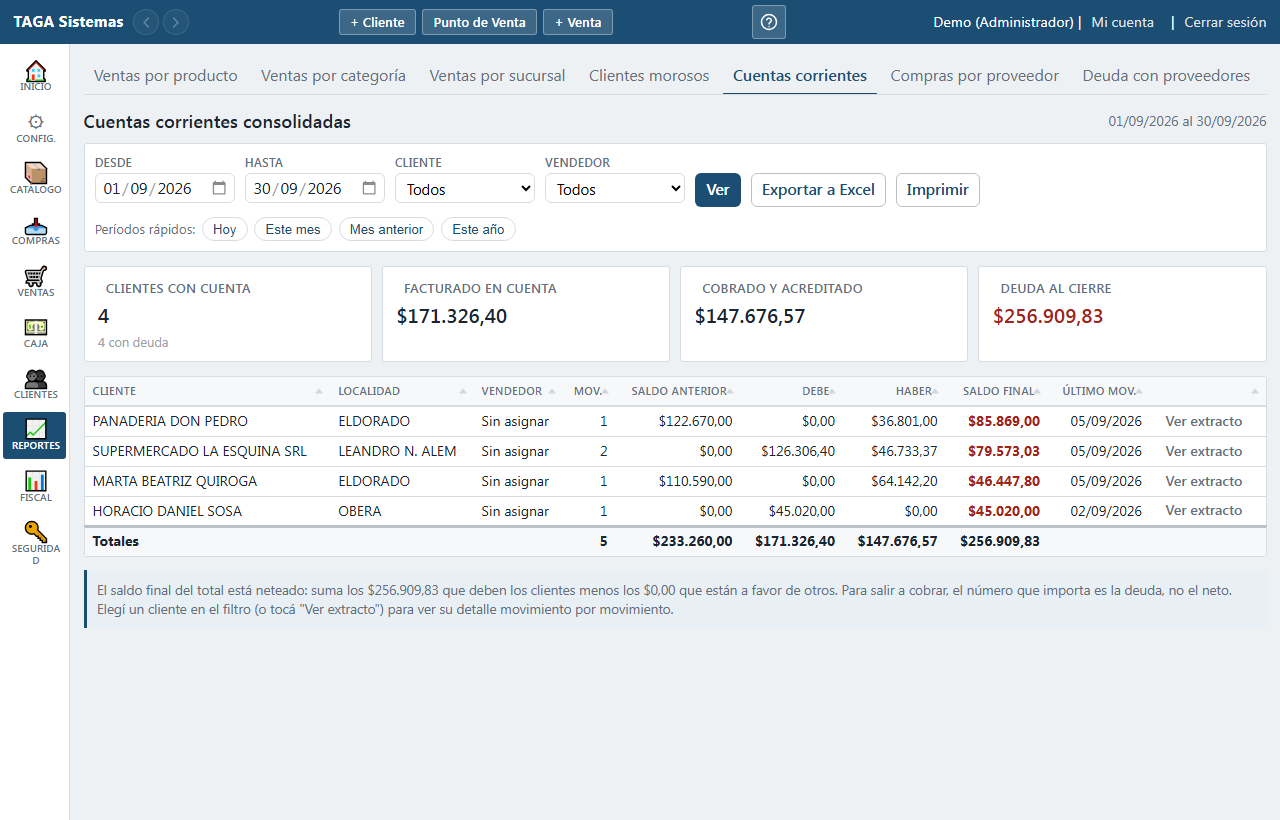Open the Seguridad key icon

tap(35, 543)
